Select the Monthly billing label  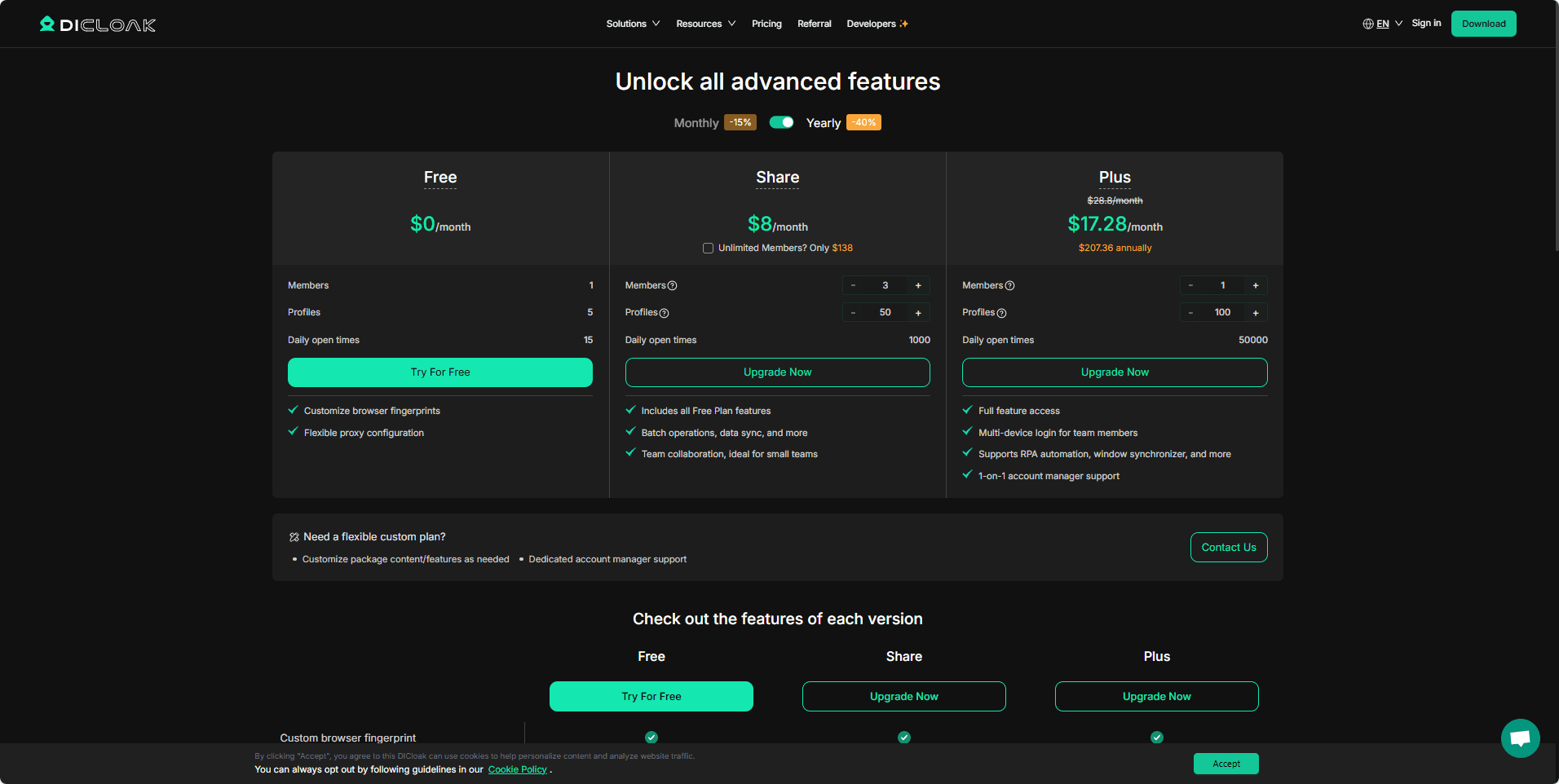click(696, 123)
